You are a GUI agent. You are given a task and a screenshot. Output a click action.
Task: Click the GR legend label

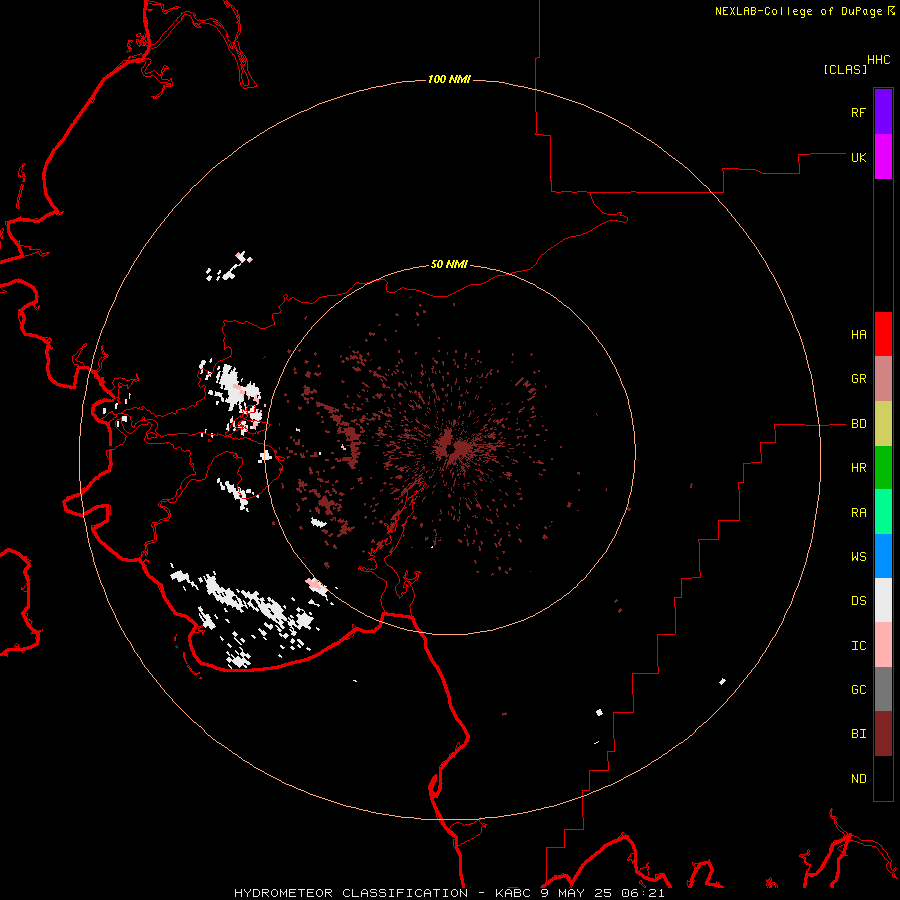pyautogui.click(x=858, y=379)
